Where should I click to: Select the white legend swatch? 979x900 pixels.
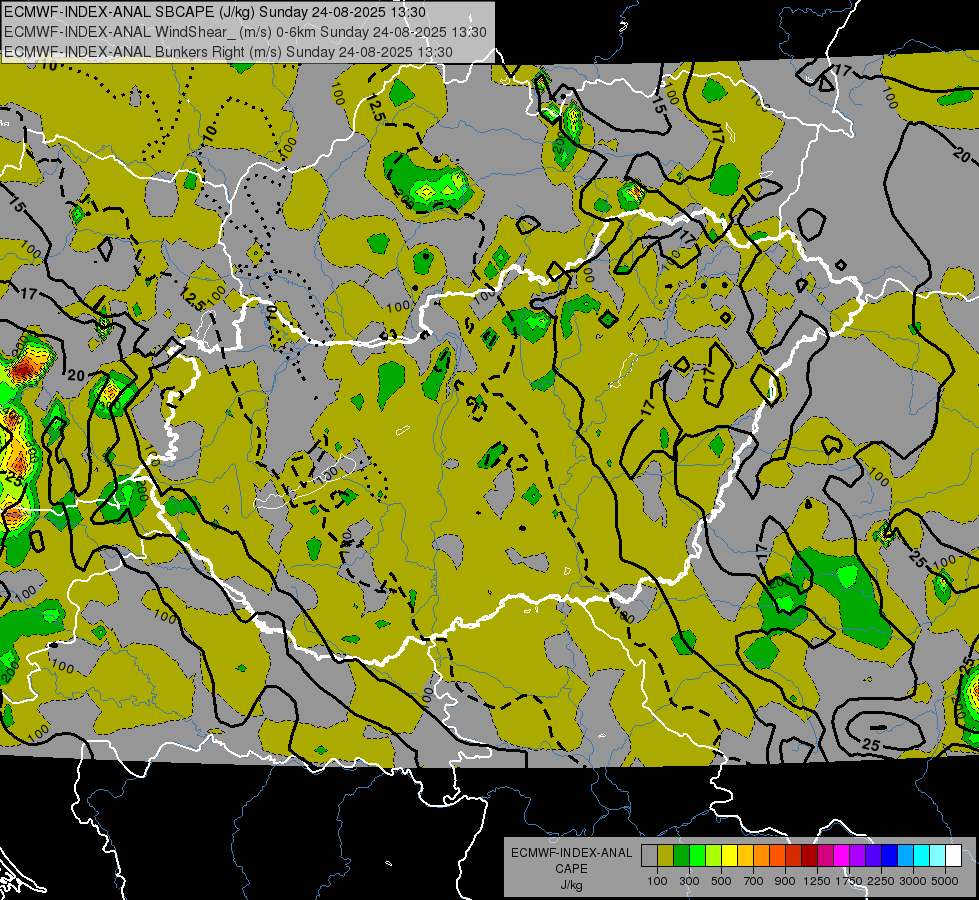[953, 855]
